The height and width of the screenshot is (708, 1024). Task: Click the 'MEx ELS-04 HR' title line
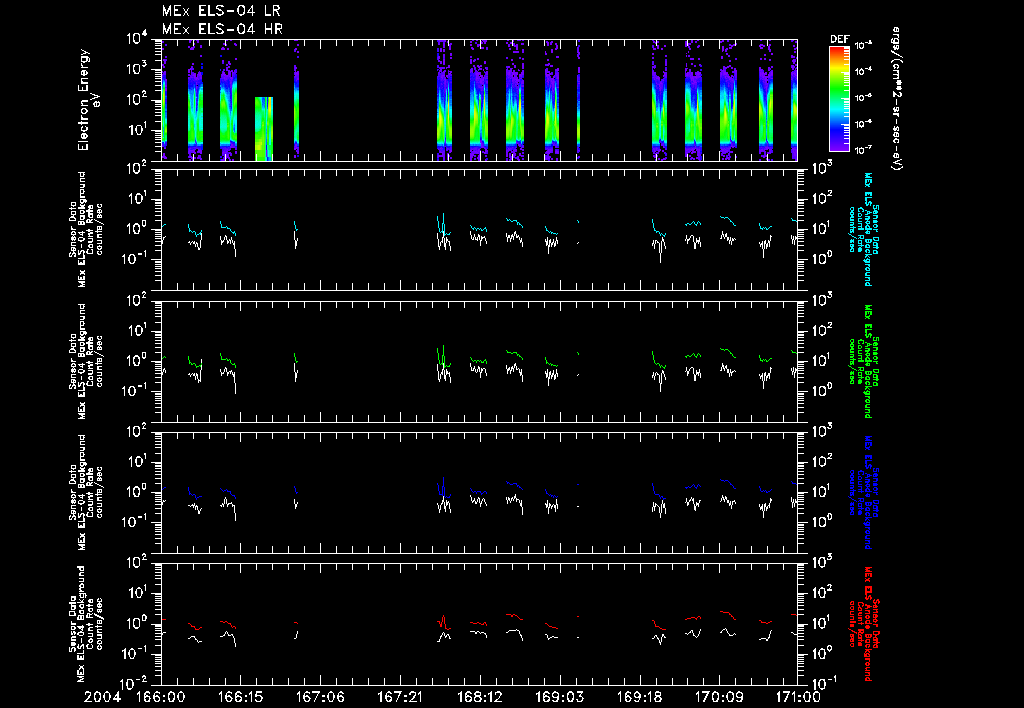(x=222, y=29)
